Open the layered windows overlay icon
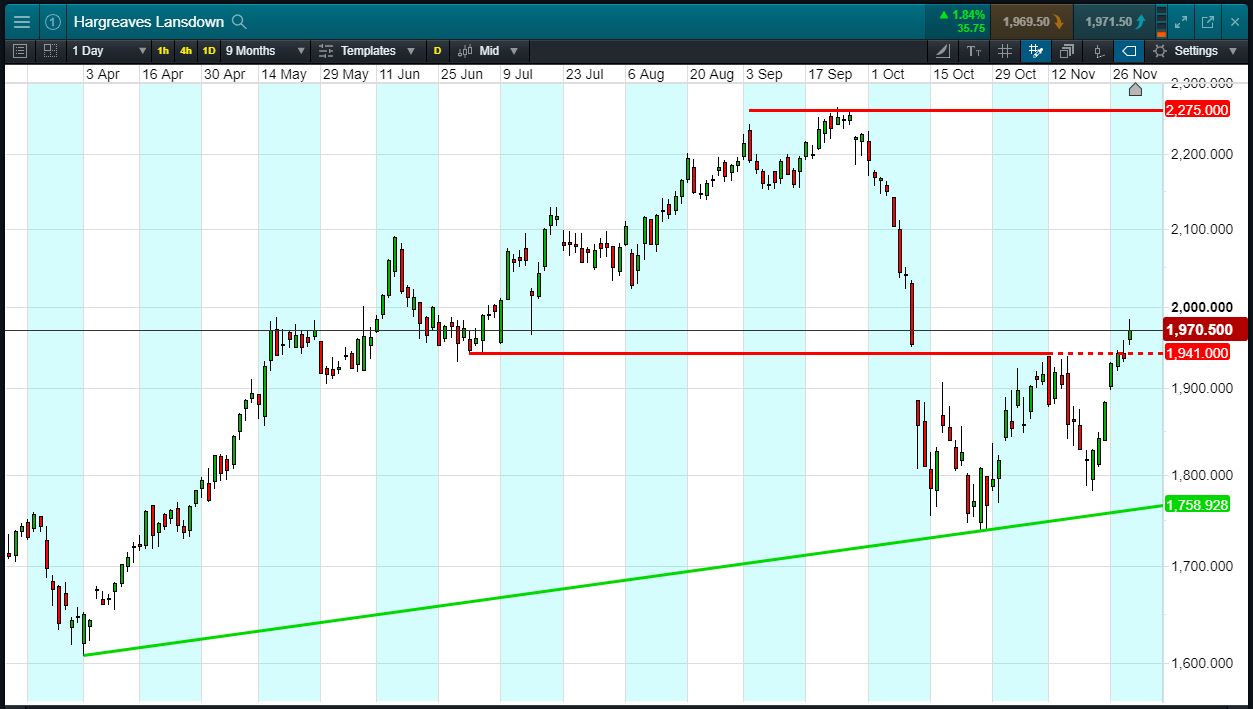This screenshot has width=1253, height=709. click(1067, 51)
